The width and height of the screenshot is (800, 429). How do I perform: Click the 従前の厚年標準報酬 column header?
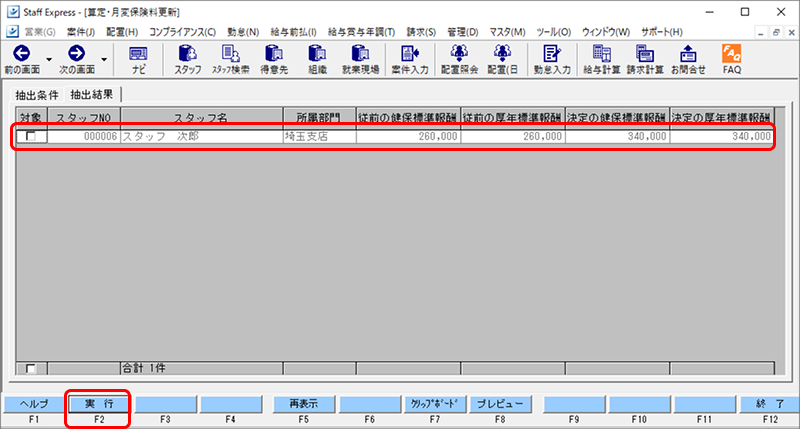[x=513, y=118]
